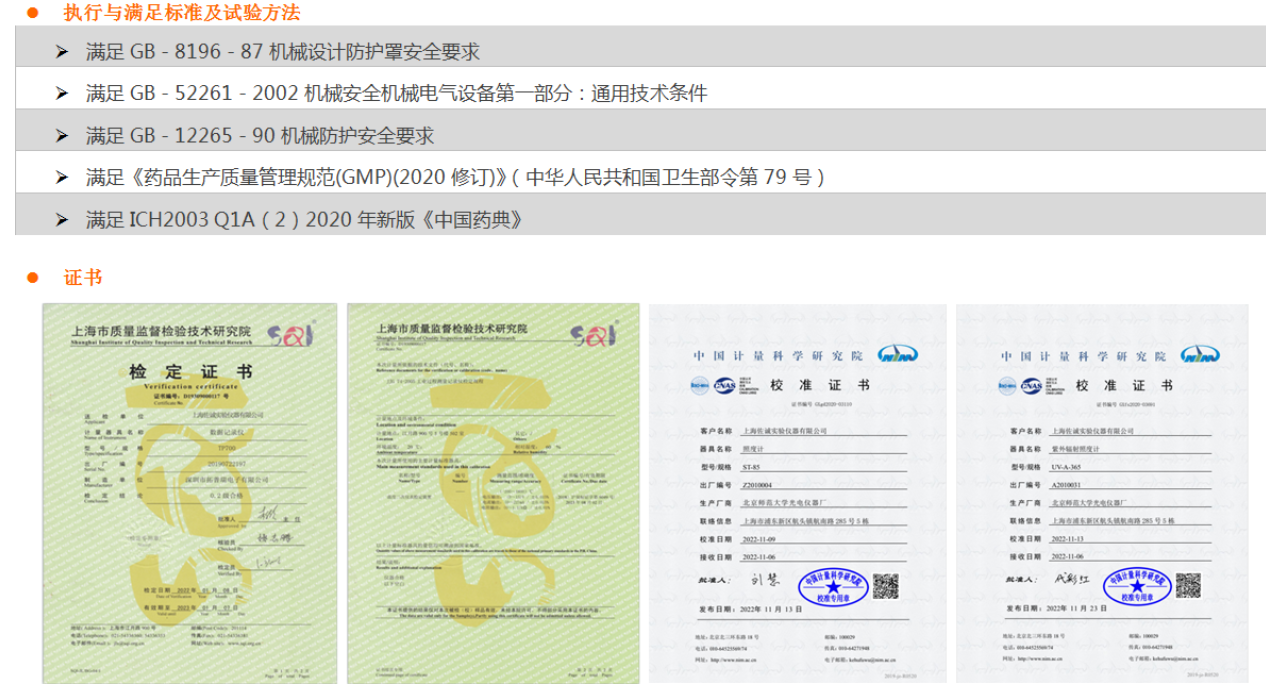Viewport: 1266px width, 692px height.
Task: Click the NIM logo on ST-85 certificate
Action: coord(897,354)
